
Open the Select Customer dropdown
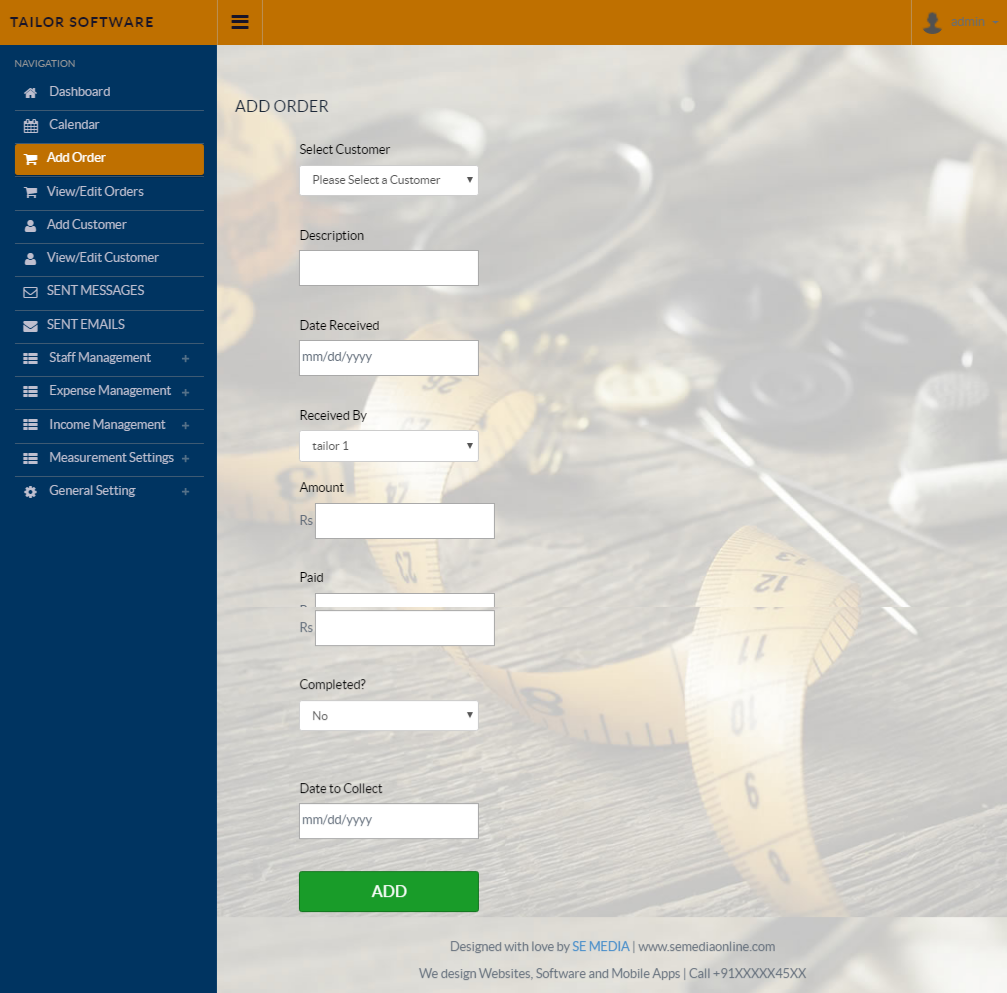click(389, 180)
